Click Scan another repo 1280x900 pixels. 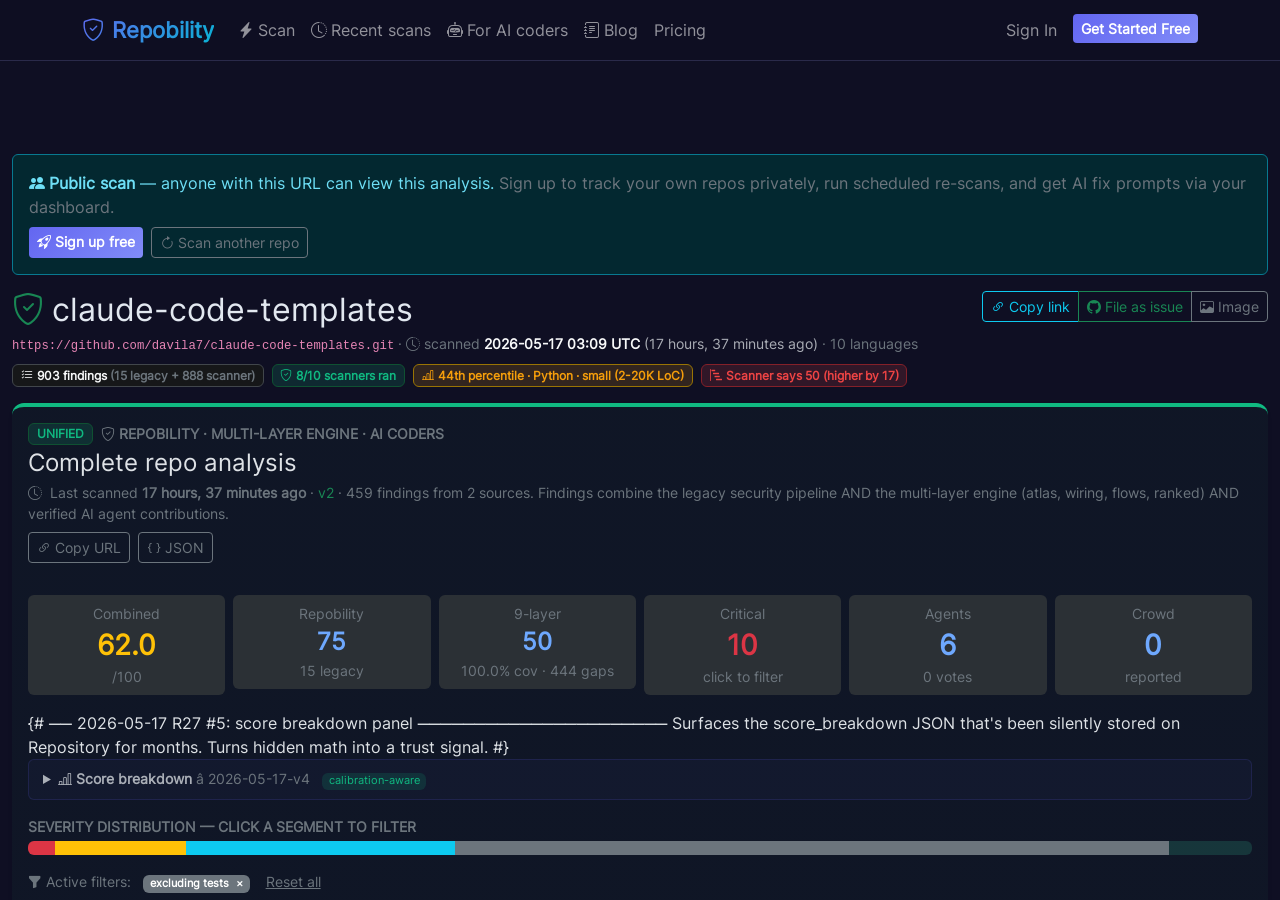(x=229, y=242)
